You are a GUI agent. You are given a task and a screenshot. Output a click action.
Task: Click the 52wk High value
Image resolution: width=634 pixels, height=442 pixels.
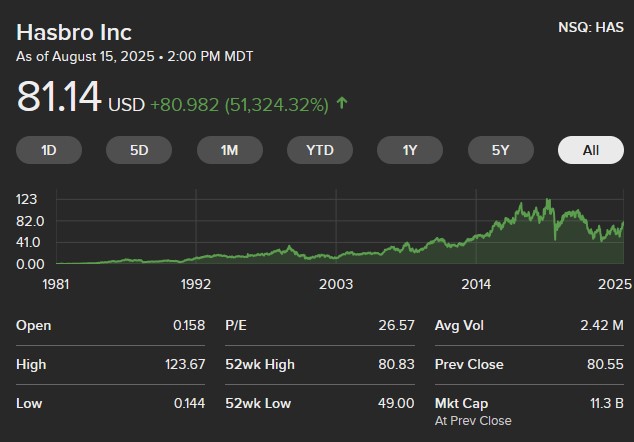pyautogui.click(x=397, y=364)
